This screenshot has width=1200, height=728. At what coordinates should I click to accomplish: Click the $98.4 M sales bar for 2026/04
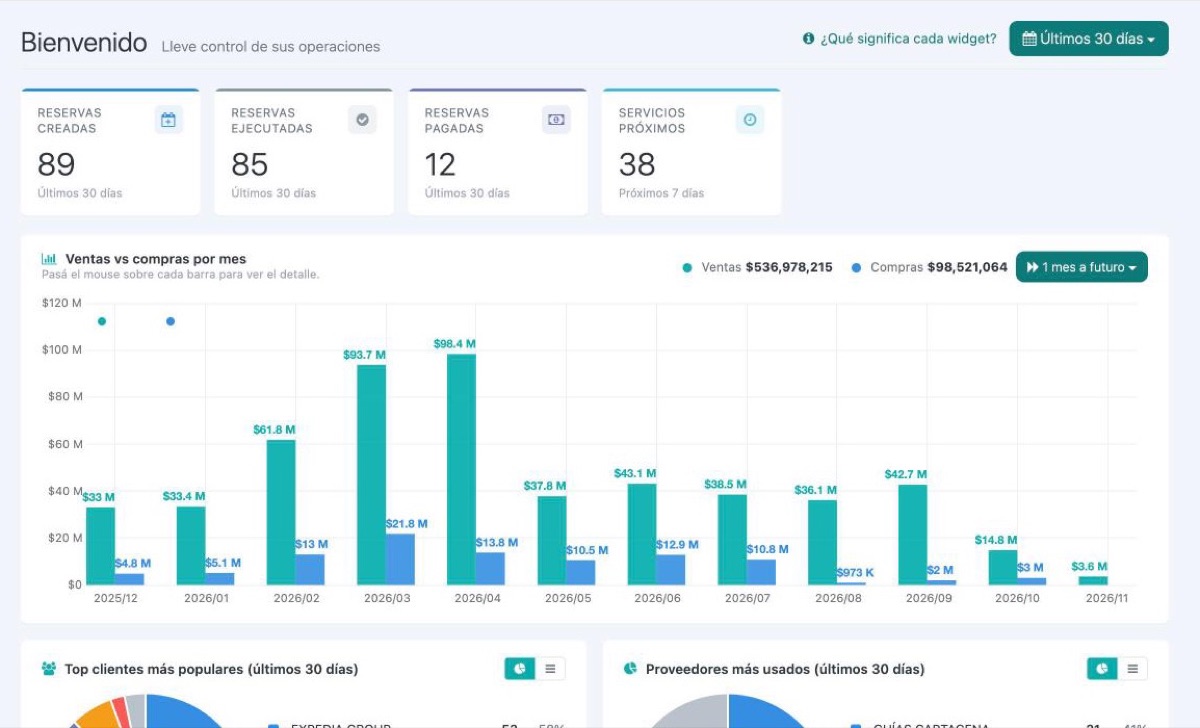coord(461,469)
